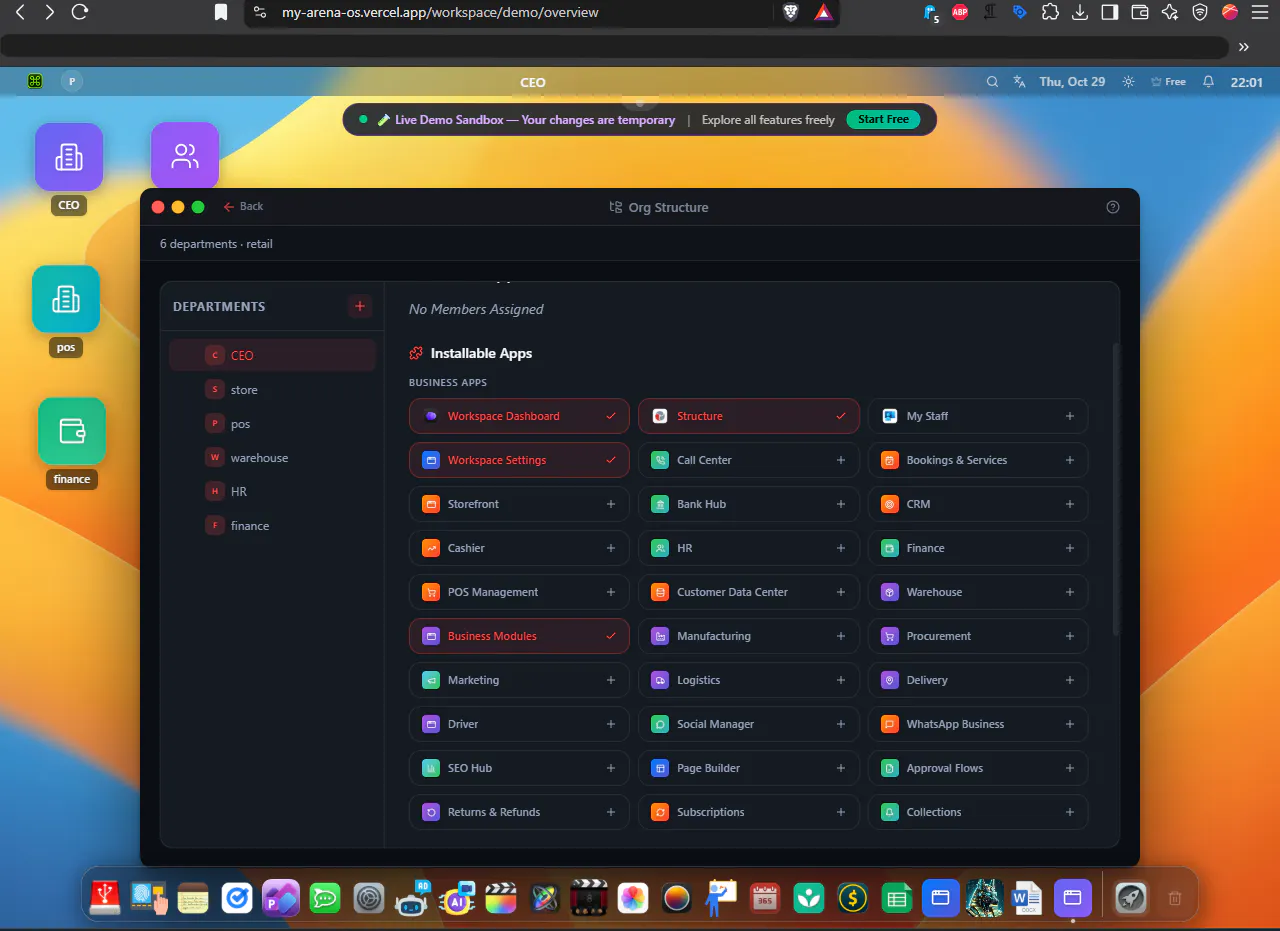Viewport: 1280px width, 931px height.
Task: Click the "No Members Assigned" text
Action: [x=476, y=309]
